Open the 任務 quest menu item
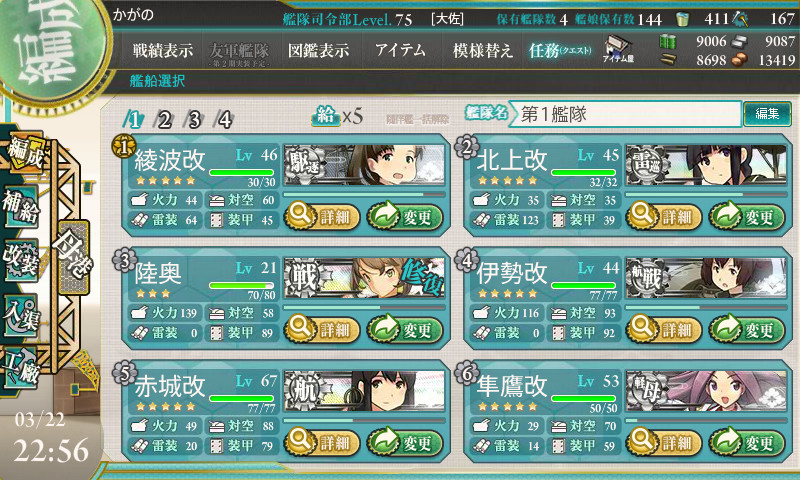The height and width of the screenshot is (480, 800). coord(560,50)
